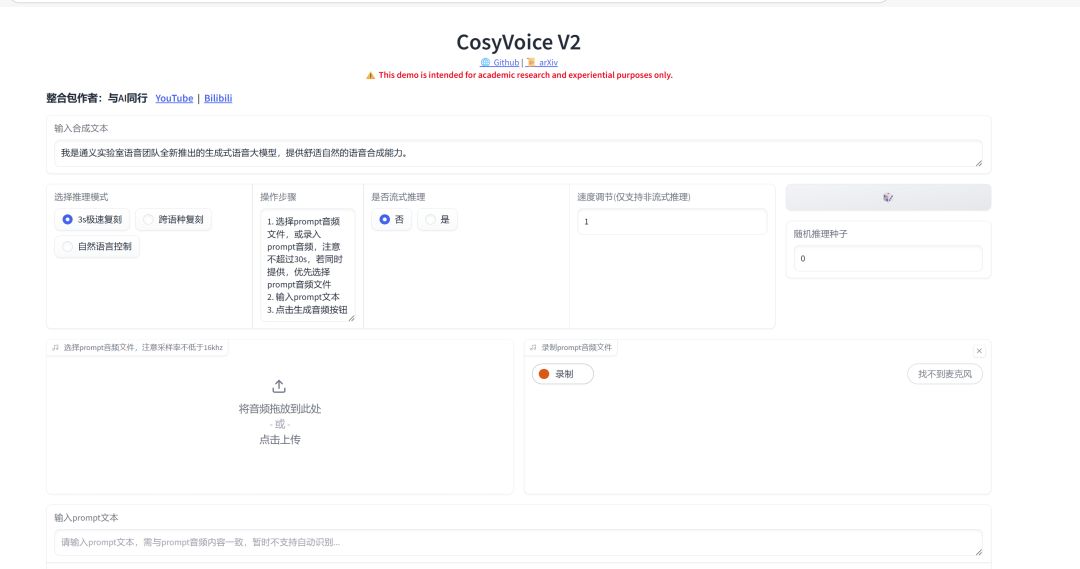This screenshot has width=1080, height=569.
Task: Click the 输入prompt文本 label
Action: point(86,518)
